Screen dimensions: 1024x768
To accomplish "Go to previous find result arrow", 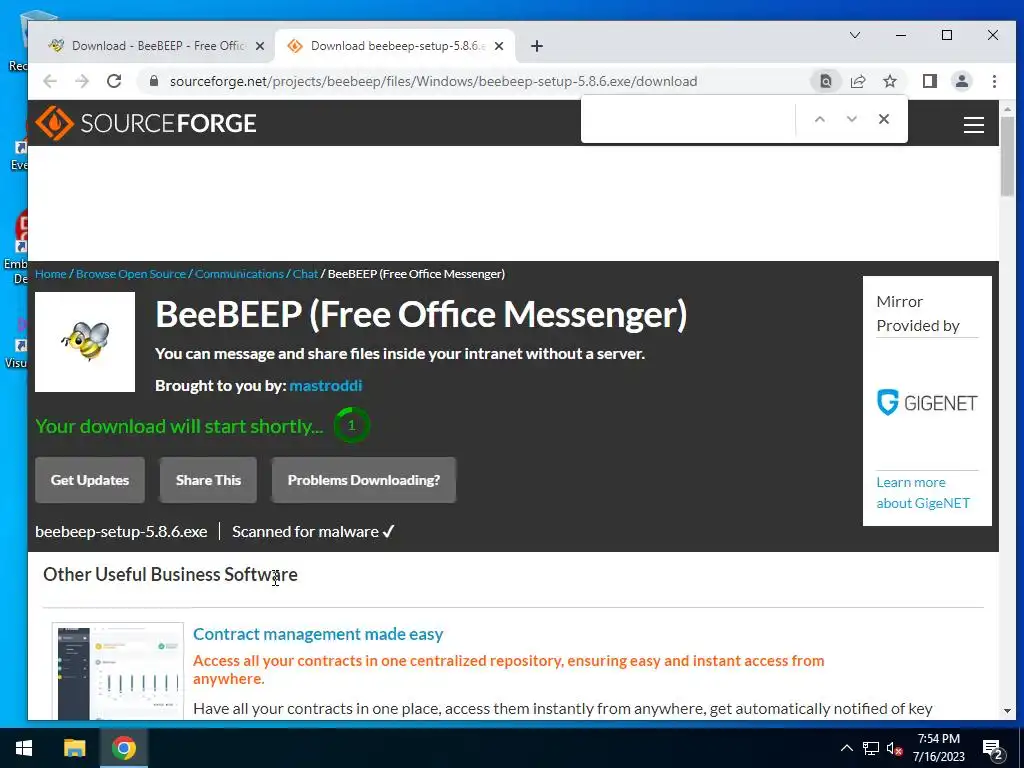I will [820, 119].
